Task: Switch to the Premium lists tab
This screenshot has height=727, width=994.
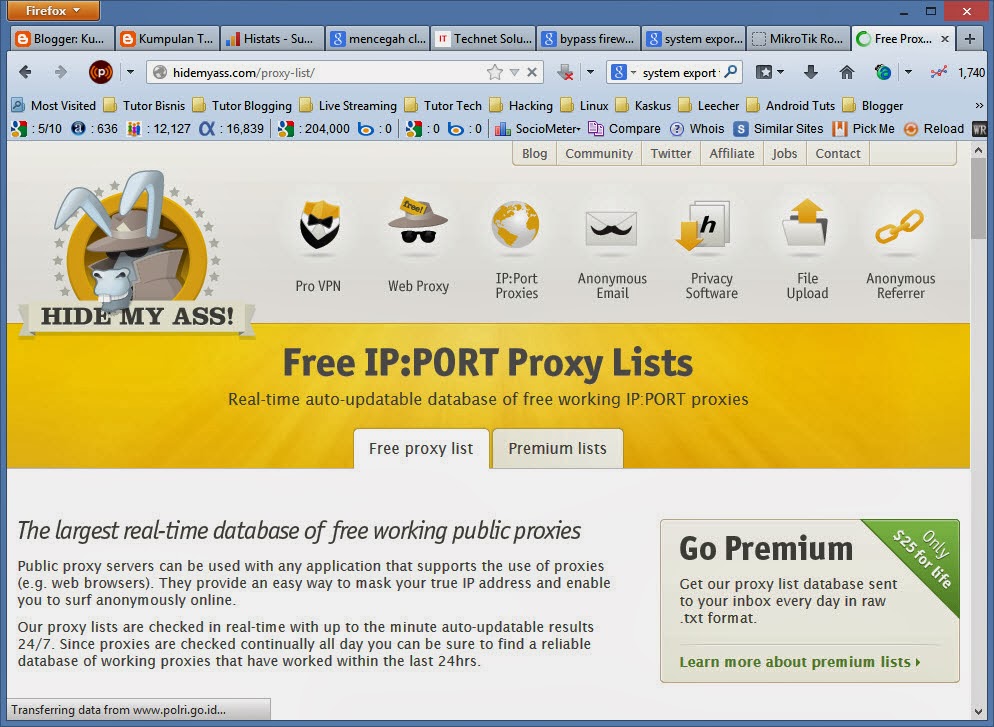Action: (x=557, y=449)
